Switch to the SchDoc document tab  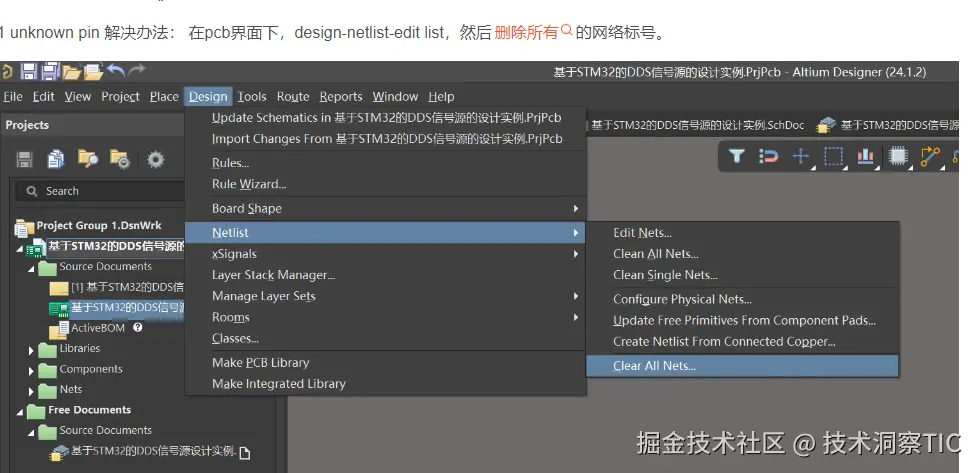(x=697, y=125)
